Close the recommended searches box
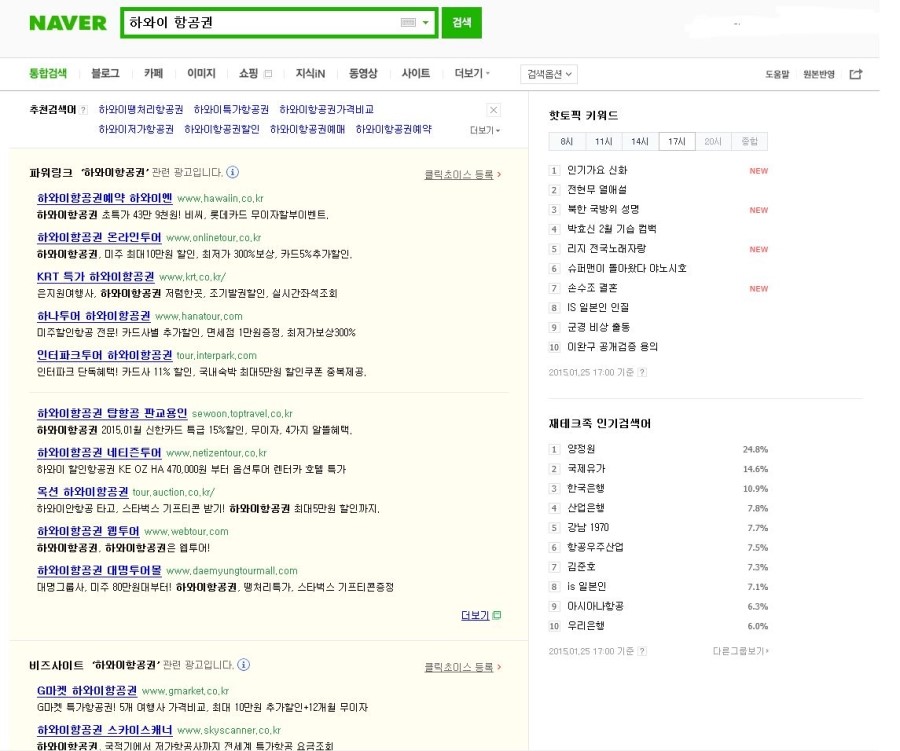The image size is (900, 751). pos(493,110)
